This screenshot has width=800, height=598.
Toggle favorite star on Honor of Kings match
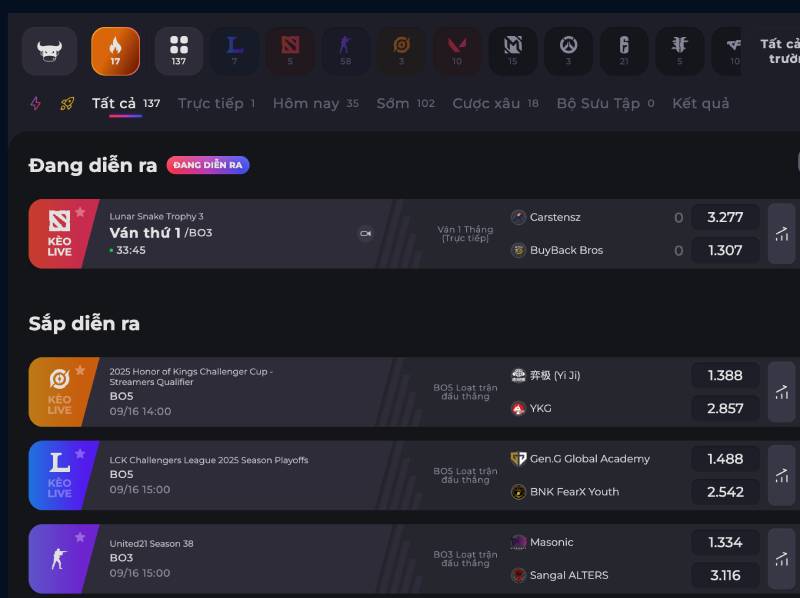pos(80,370)
